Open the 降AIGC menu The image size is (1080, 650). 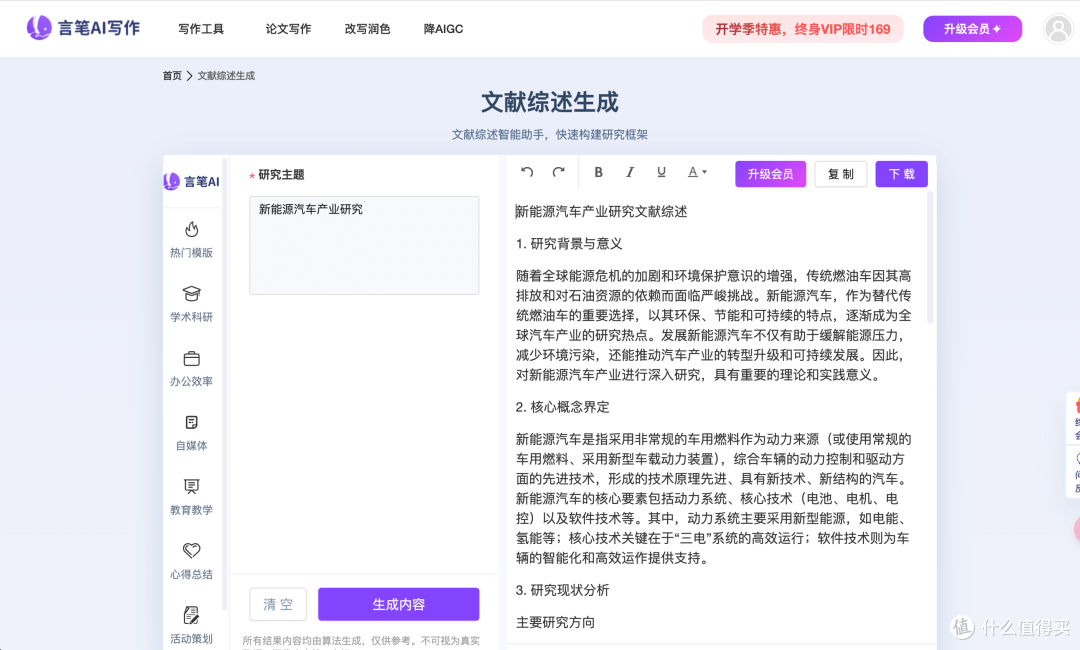click(x=443, y=29)
